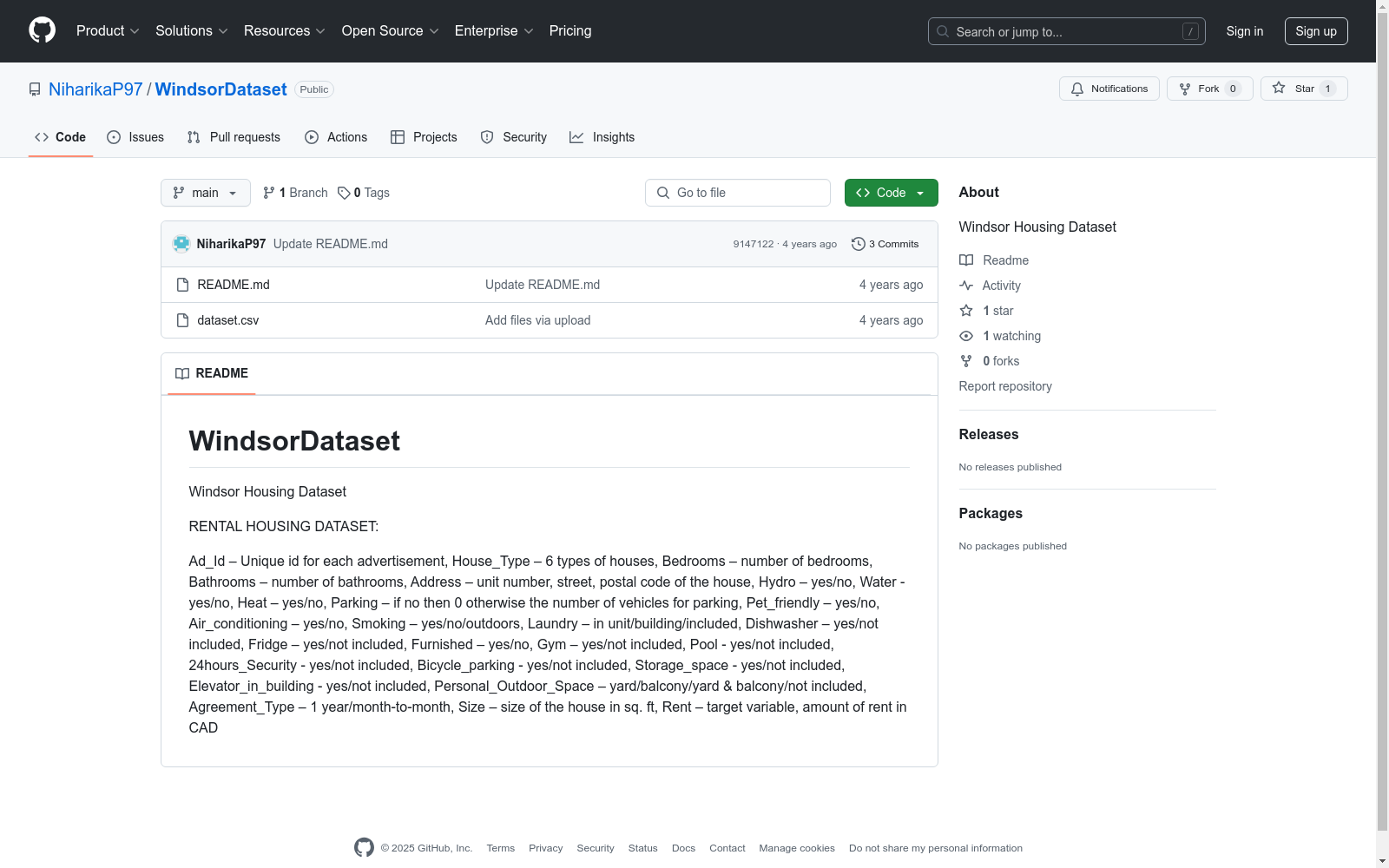
Task: Open the Projects tab
Action: coord(424,137)
